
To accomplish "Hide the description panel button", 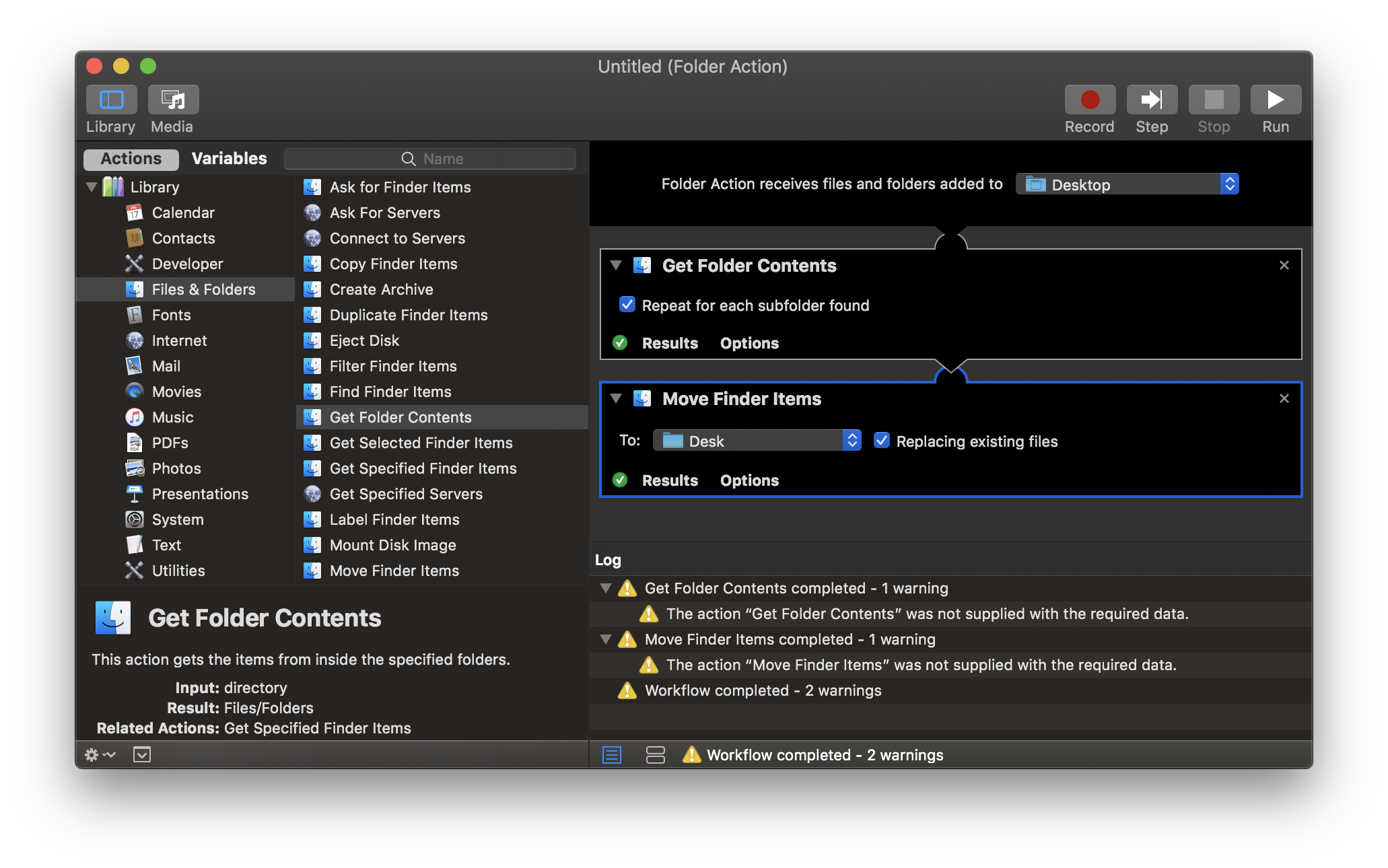I will click(x=142, y=755).
